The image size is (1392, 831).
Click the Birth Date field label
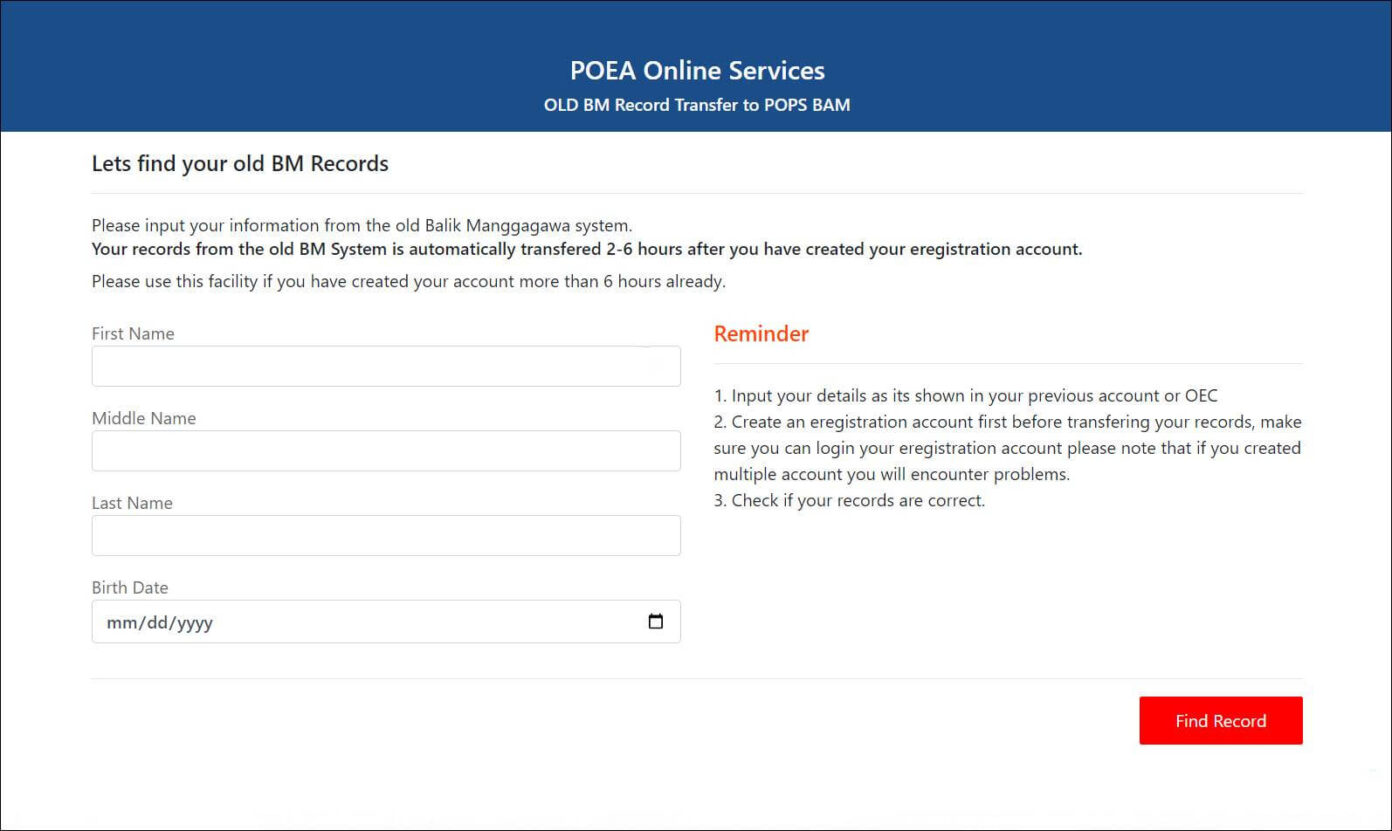point(130,587)
